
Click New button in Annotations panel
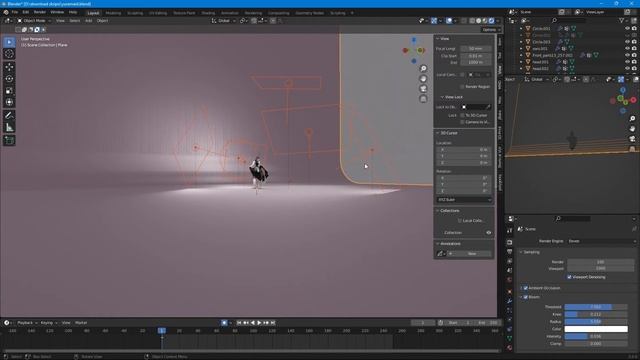(469, 253)
